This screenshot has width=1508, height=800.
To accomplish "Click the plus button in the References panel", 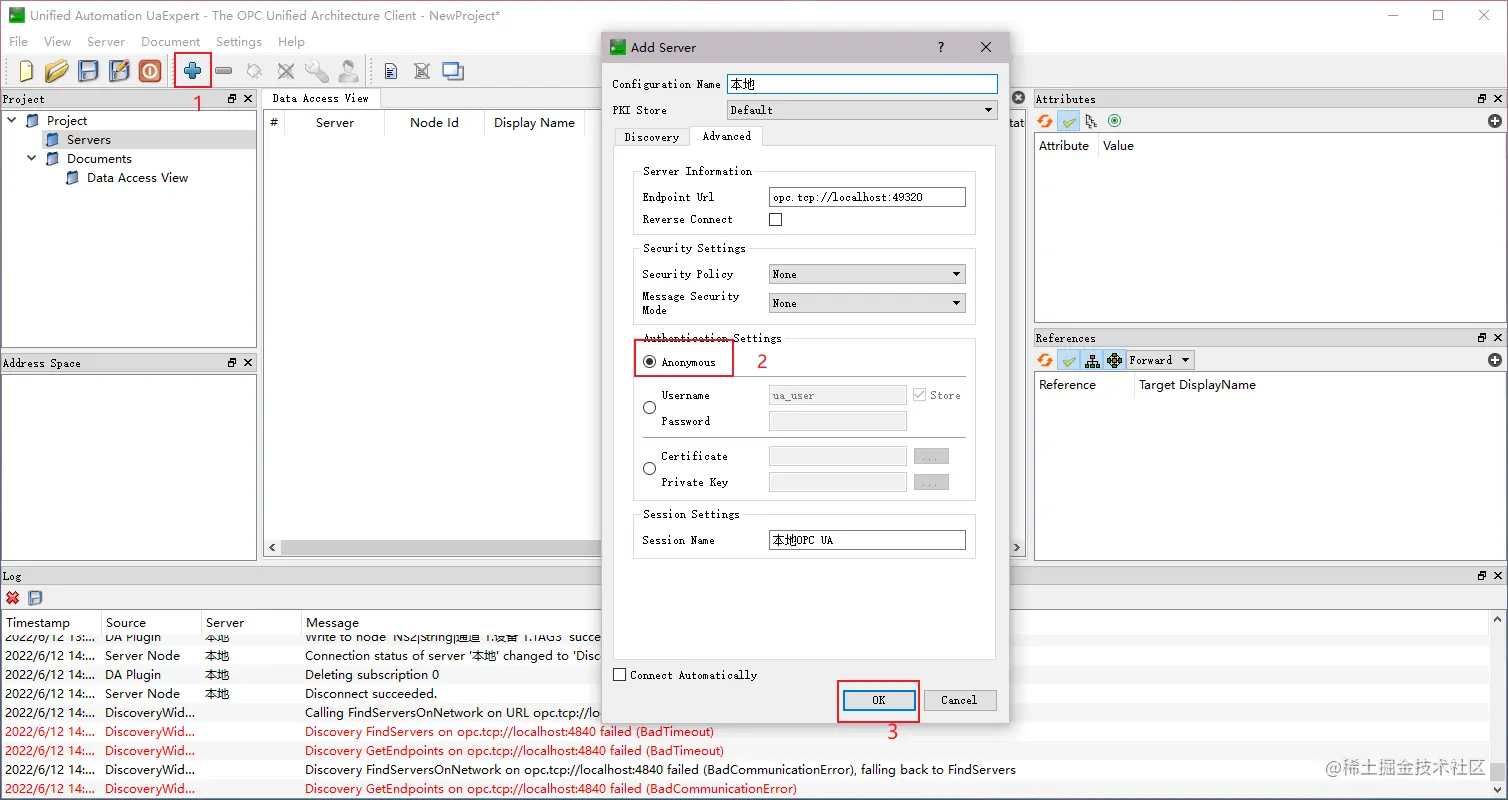I will [1495, 360].
